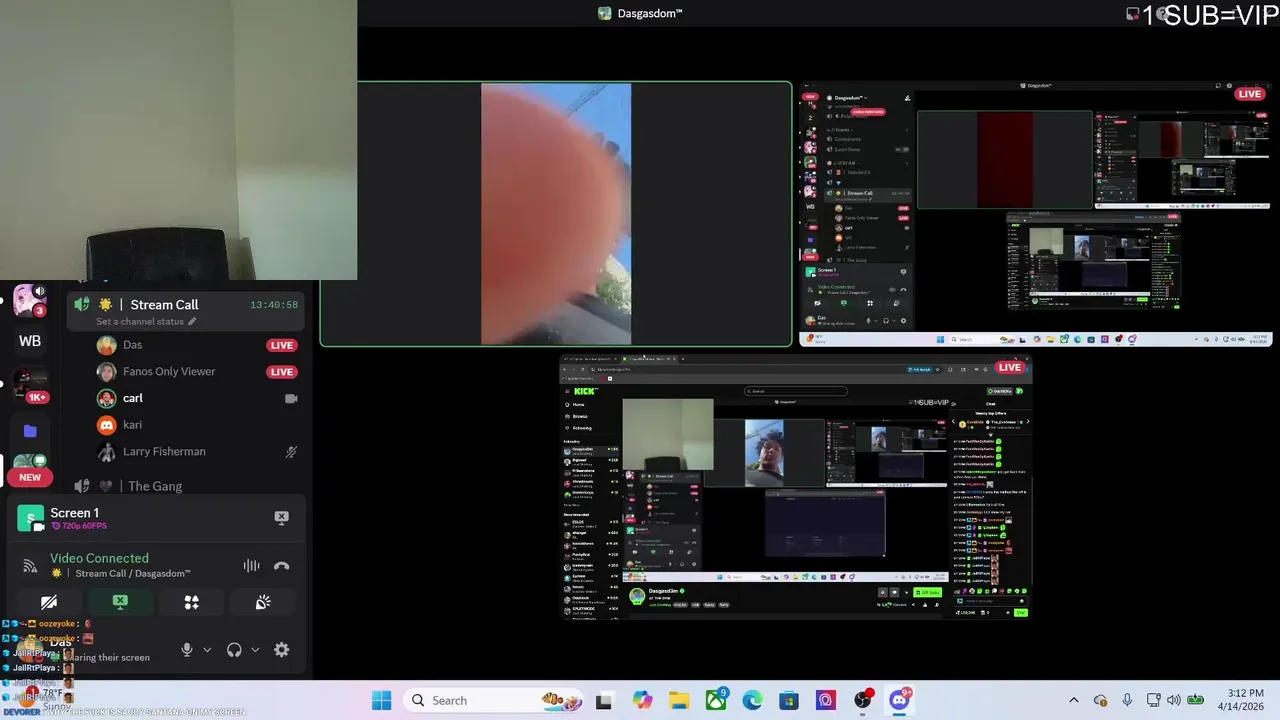The height and width of the screenshot is (720, 1280).
Task: Stop streaming Screen 1
Action: (281, 517)
